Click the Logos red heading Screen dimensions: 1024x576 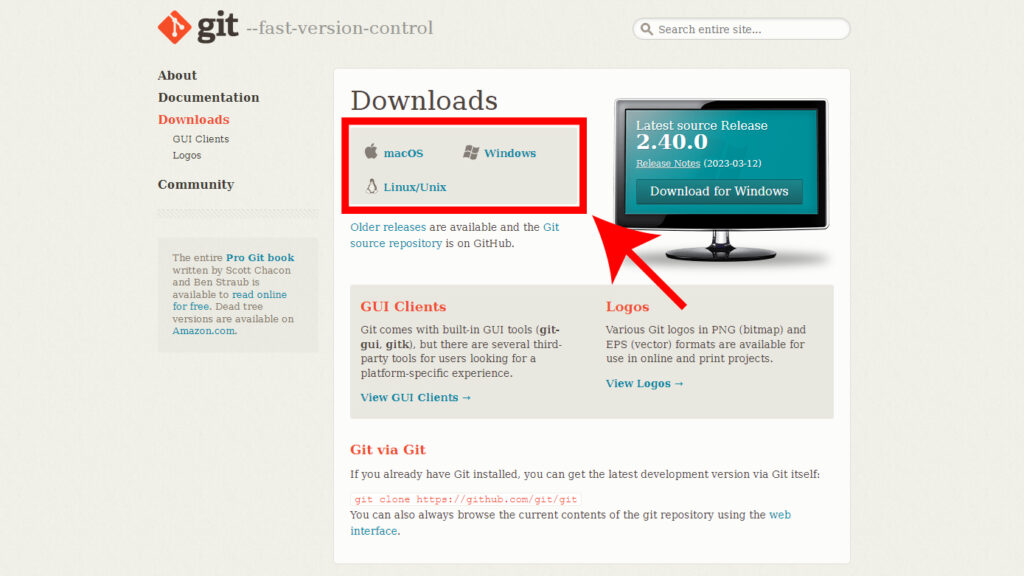pos(627,306)
